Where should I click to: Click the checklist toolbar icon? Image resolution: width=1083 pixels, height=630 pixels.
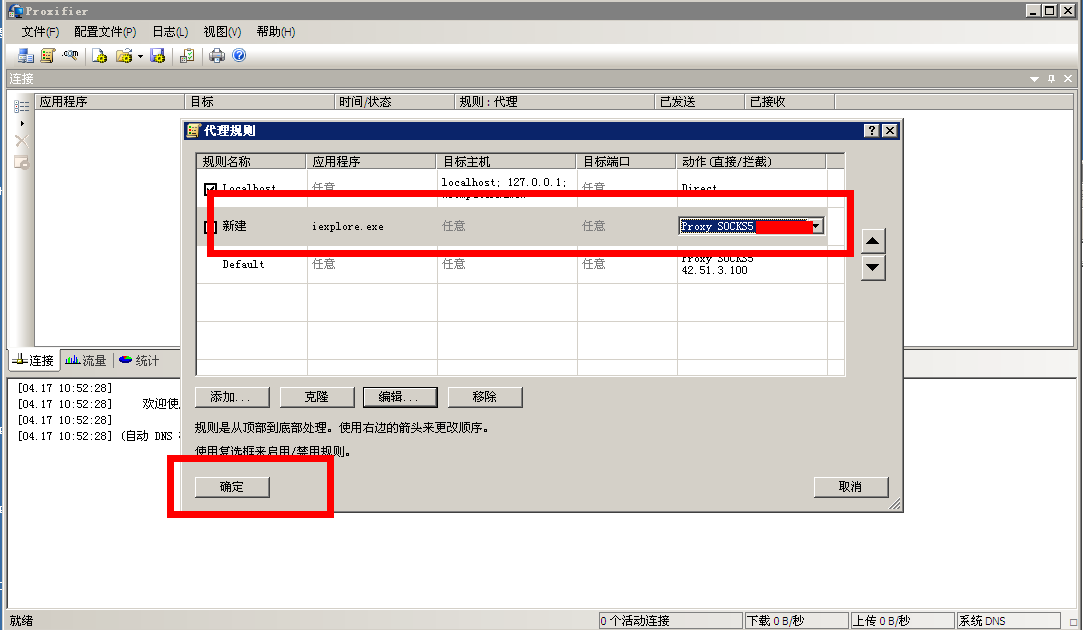(186, 56)
